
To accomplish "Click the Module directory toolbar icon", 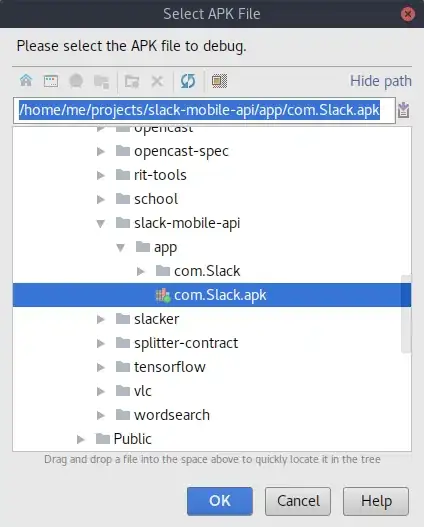I will point(101,81).
